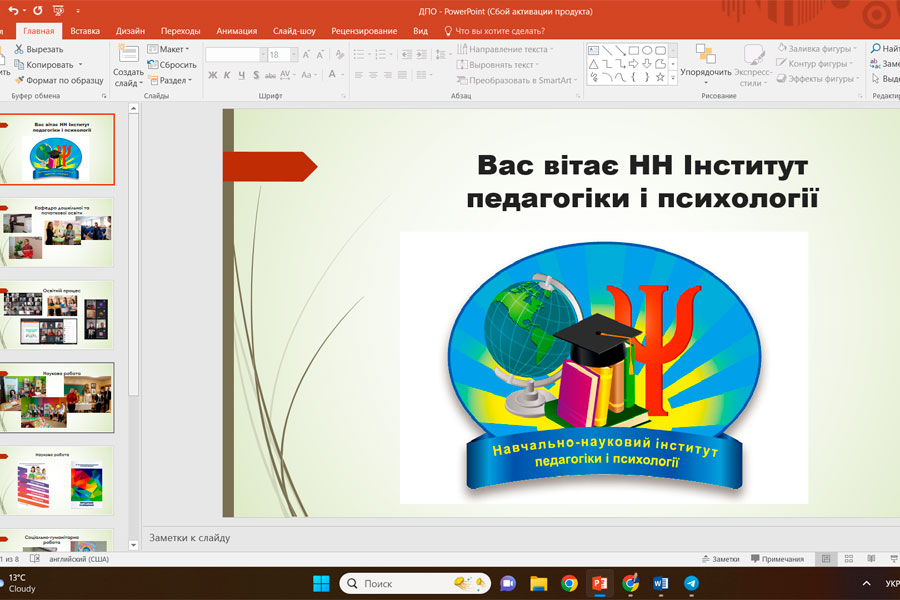Click the Find (Найти) magnifier icon

pyautogui.click(x=875, y=49)
